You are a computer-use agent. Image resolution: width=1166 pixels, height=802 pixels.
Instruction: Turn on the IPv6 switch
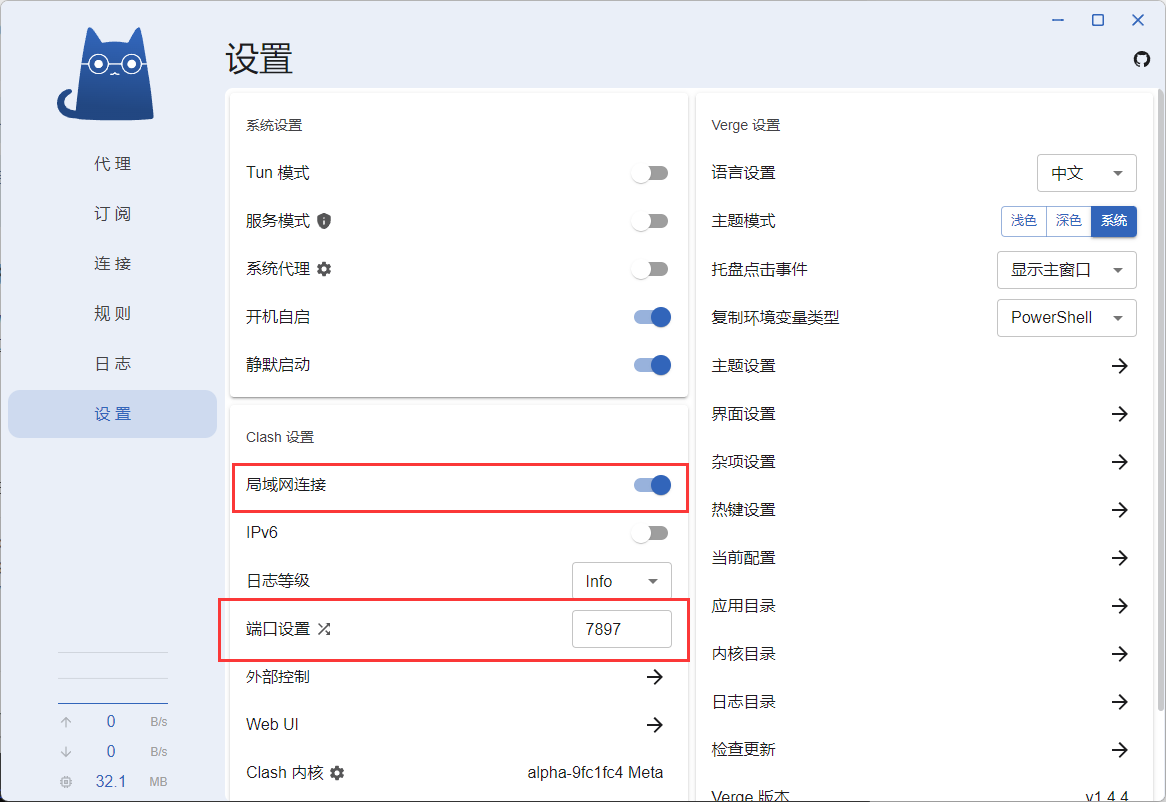(x=650, y=533)
